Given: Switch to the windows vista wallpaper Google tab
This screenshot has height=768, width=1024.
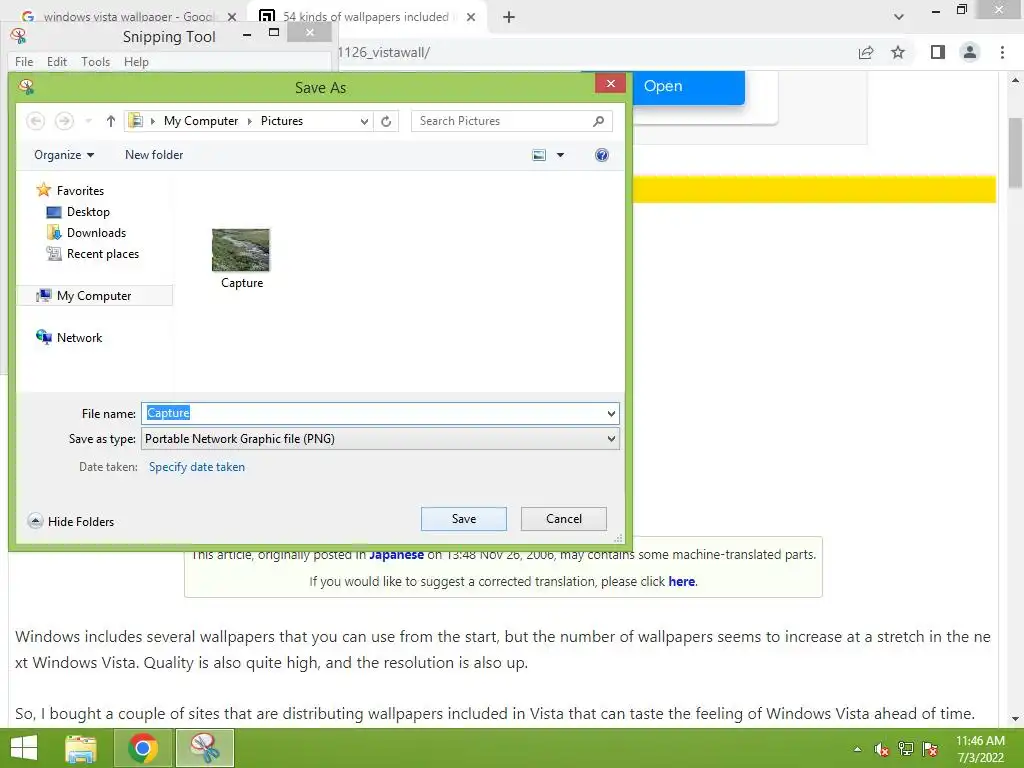Looking at the screenshot, I should (x=127, y=16).
